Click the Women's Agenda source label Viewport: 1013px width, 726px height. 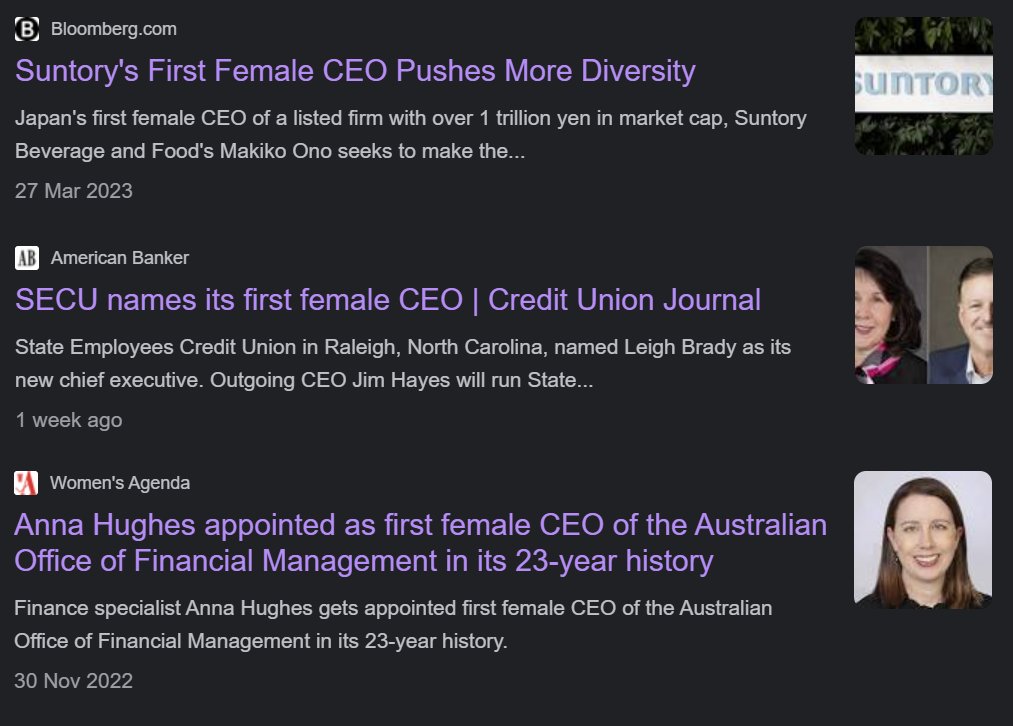coord(119,483)
